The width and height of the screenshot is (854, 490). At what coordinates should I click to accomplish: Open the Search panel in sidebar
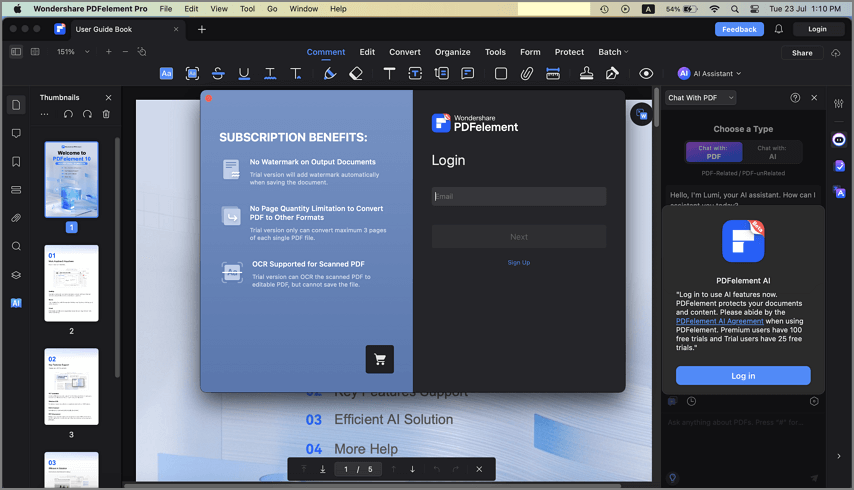coord(16,246)
